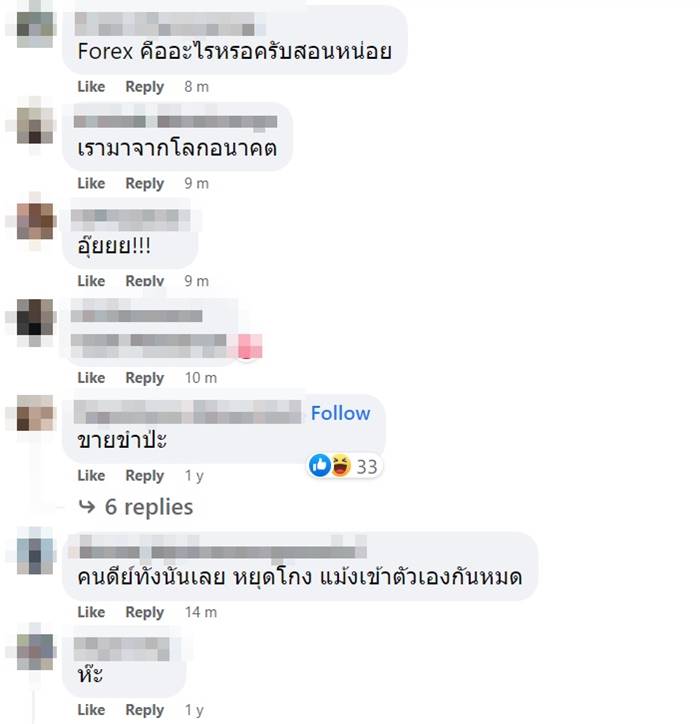The height and width of the screenshot is (724, 700).
Task: Reply to the ขายขำป่ะ comment
Action: (145, 476)
